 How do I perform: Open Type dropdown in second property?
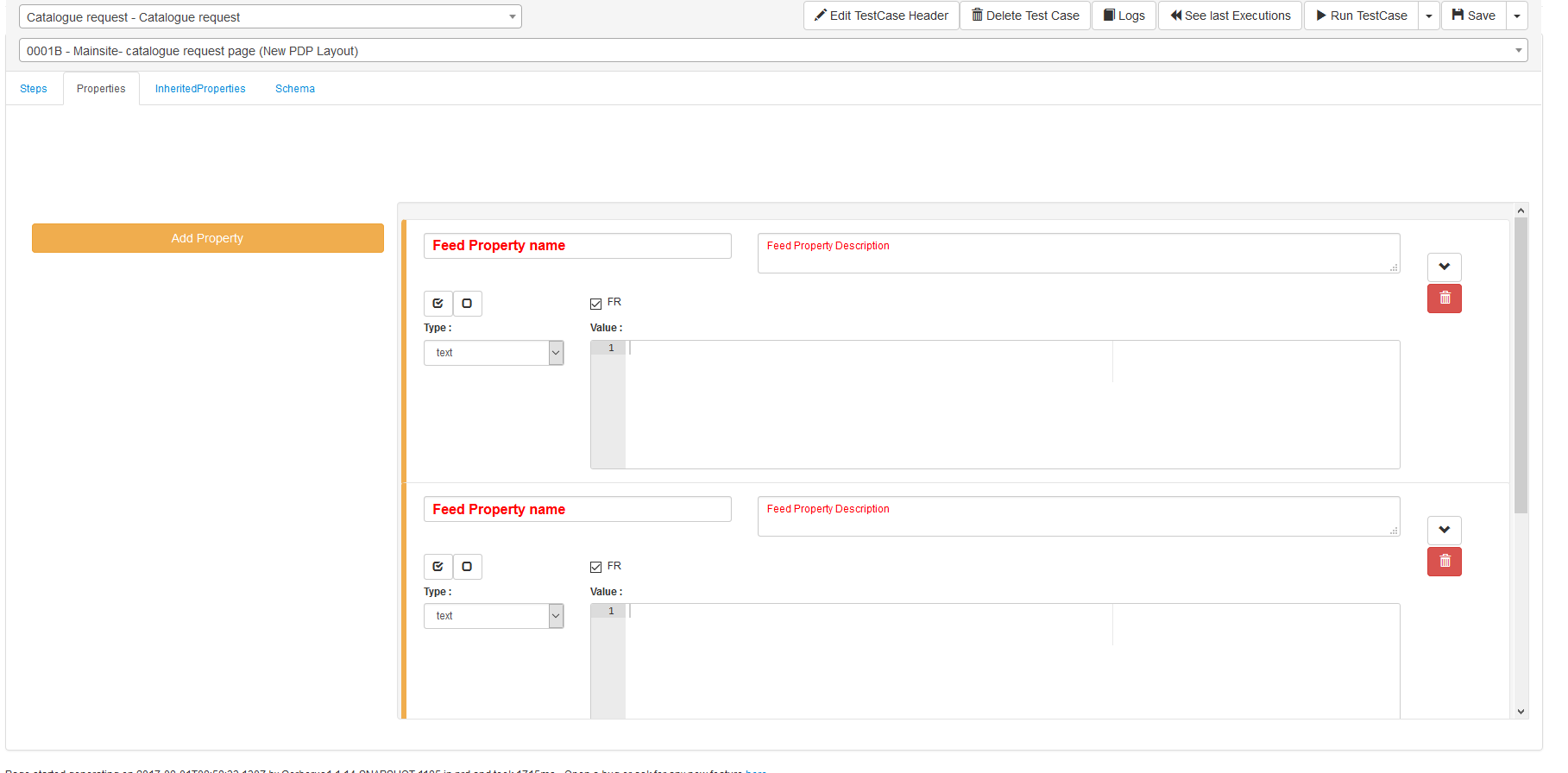[494, 616]
